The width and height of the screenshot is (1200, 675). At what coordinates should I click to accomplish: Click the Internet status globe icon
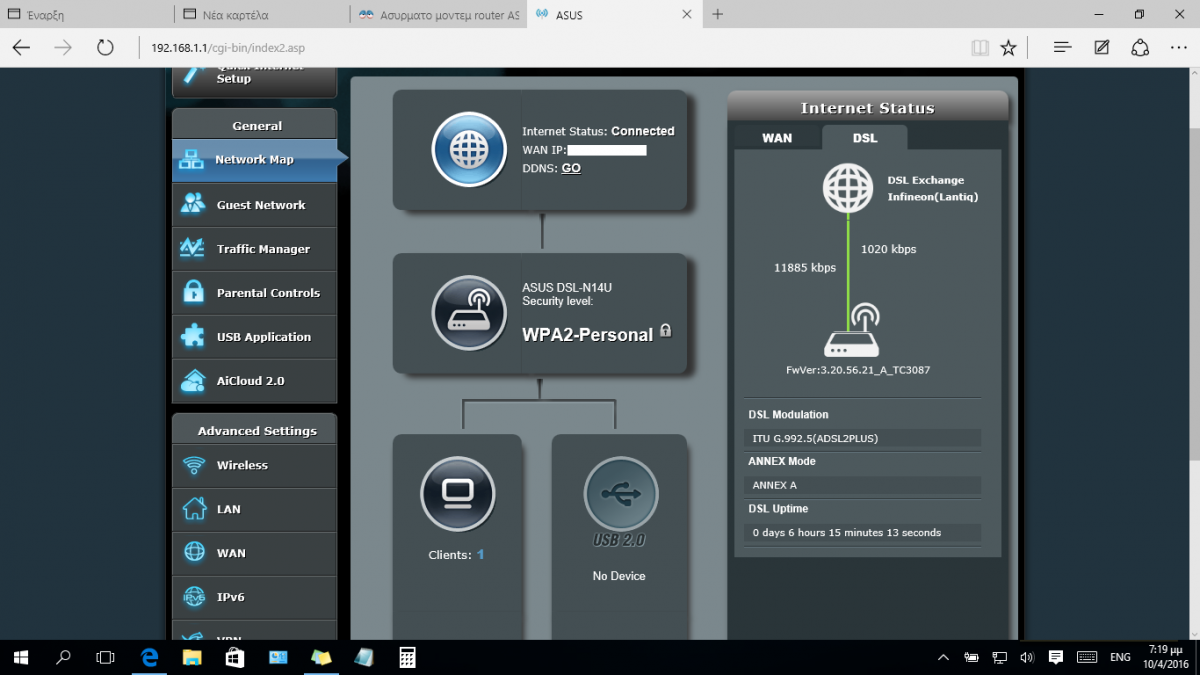tap(469, 150)
